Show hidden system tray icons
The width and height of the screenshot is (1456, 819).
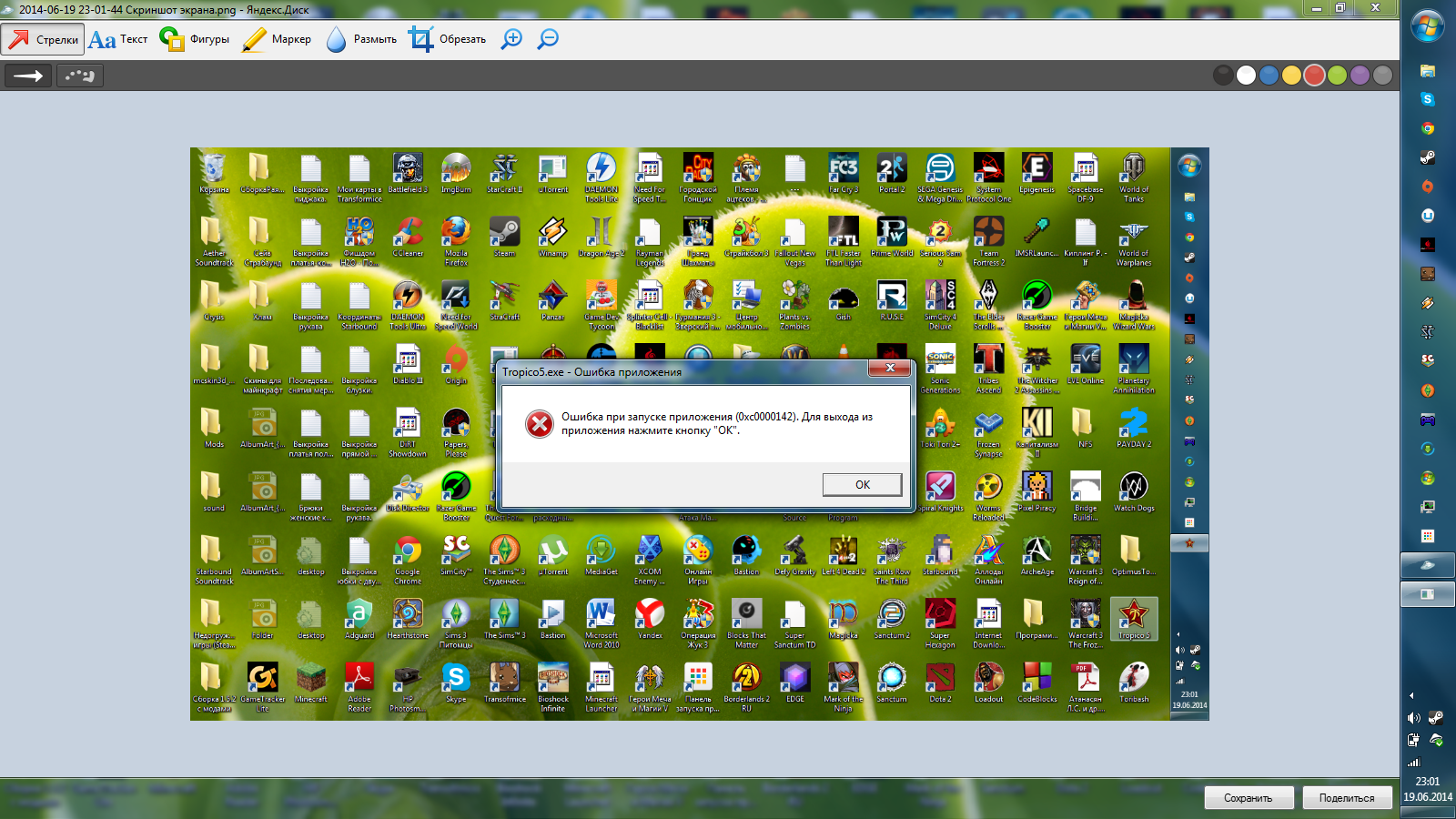click(1411, 696)
